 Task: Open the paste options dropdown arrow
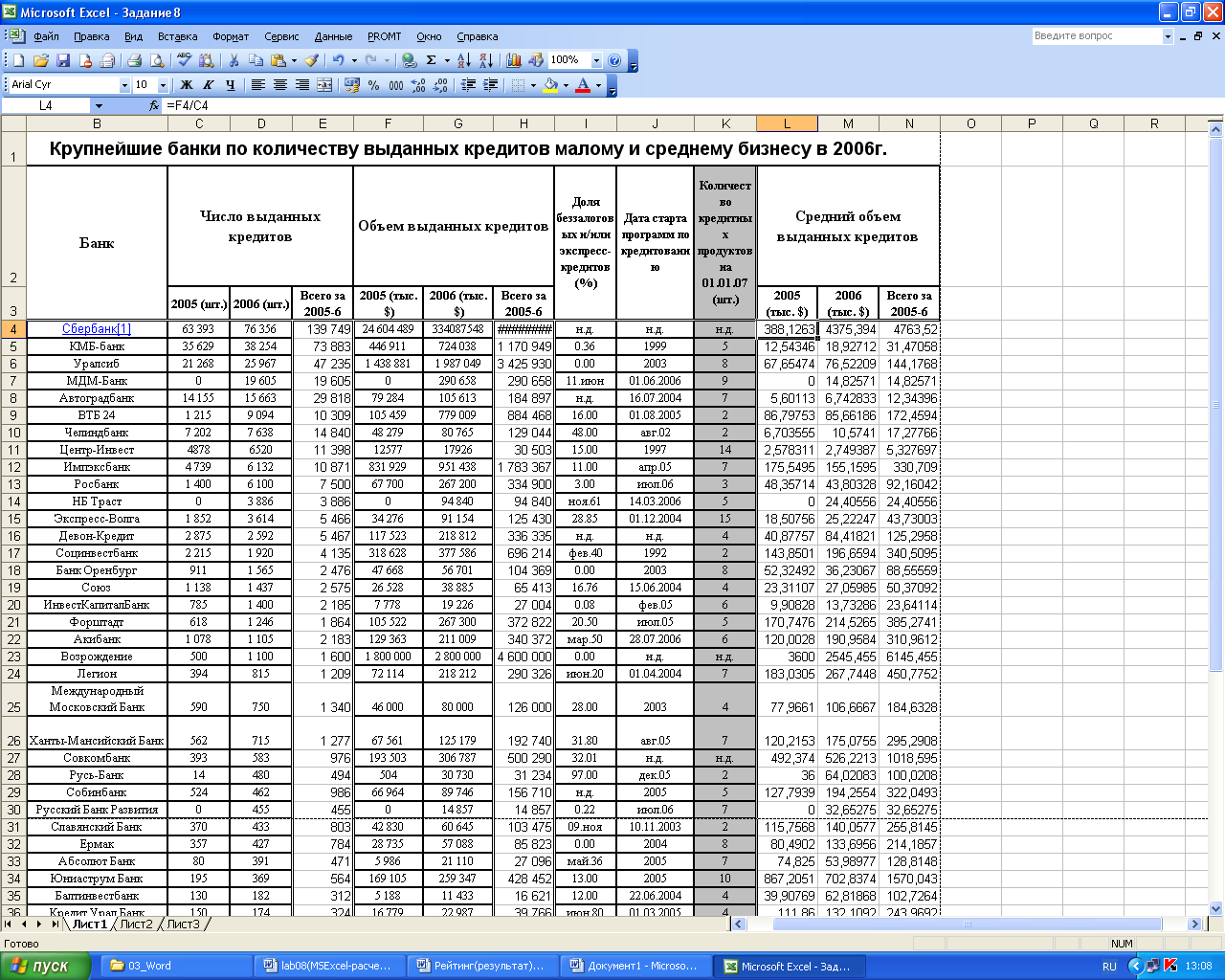(x=294, y=60)
